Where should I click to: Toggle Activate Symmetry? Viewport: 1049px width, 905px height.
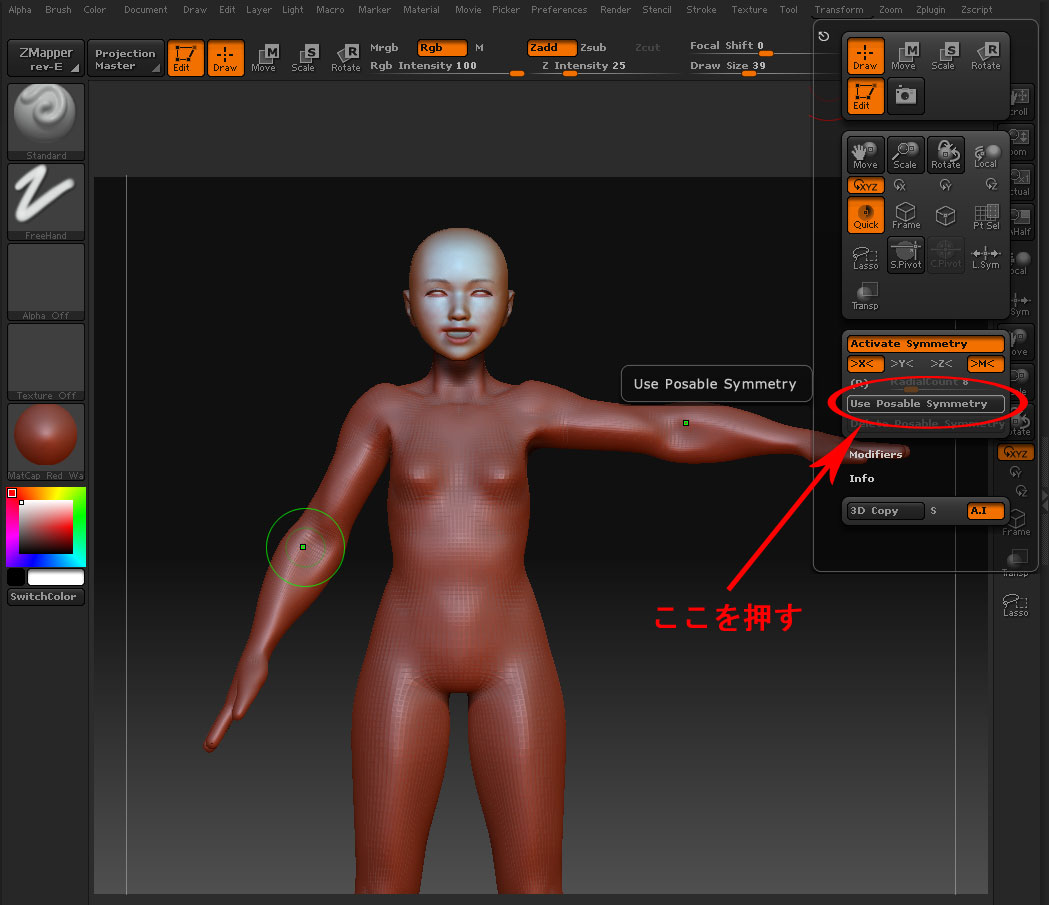click(926, 344)
